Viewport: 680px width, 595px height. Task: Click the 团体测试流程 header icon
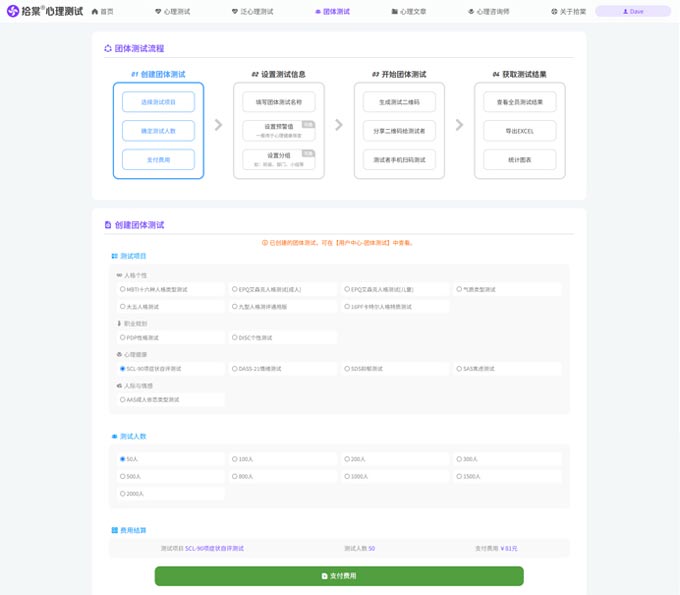[x=108, y=49]
